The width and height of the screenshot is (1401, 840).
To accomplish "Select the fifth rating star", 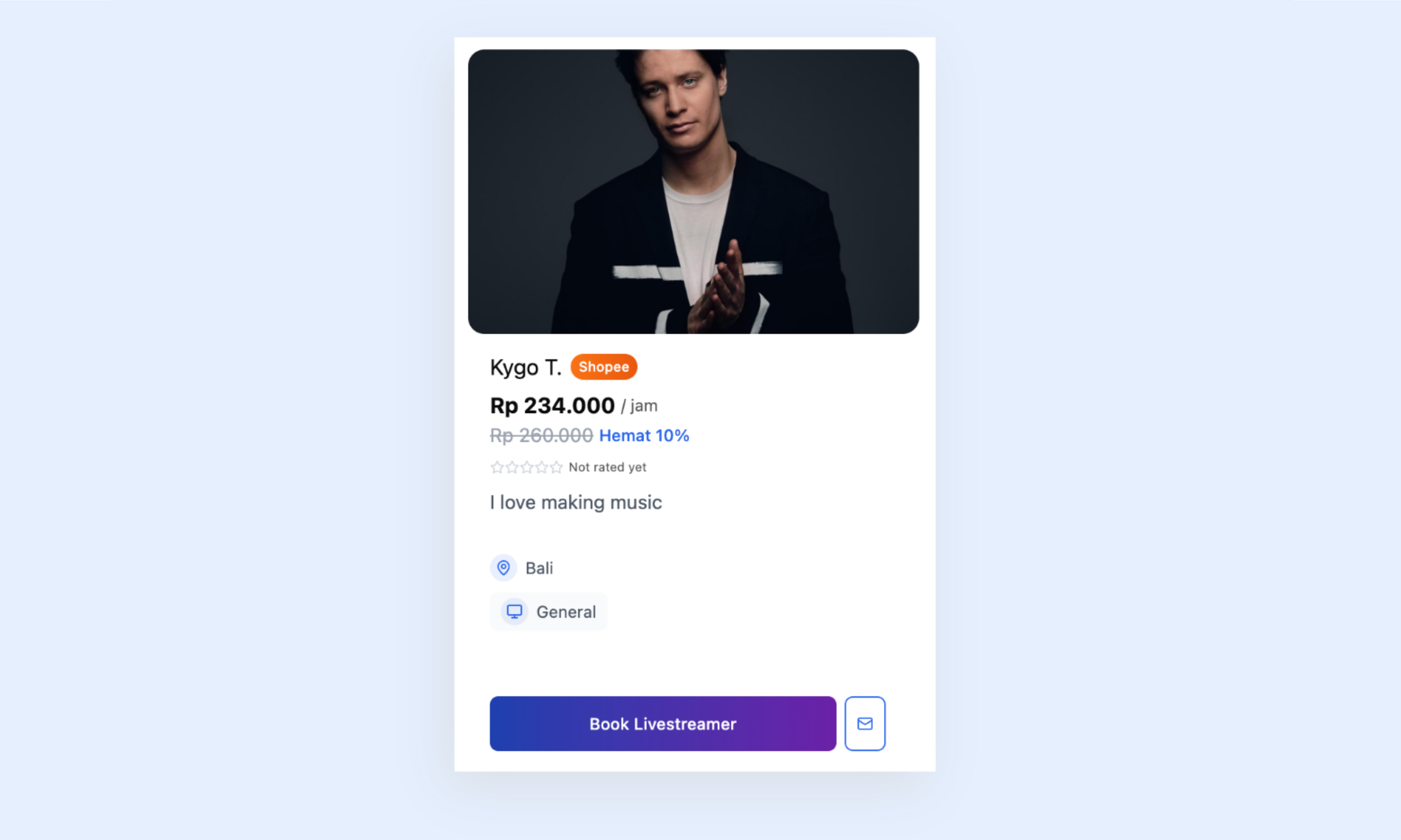I will coord(556,467).
